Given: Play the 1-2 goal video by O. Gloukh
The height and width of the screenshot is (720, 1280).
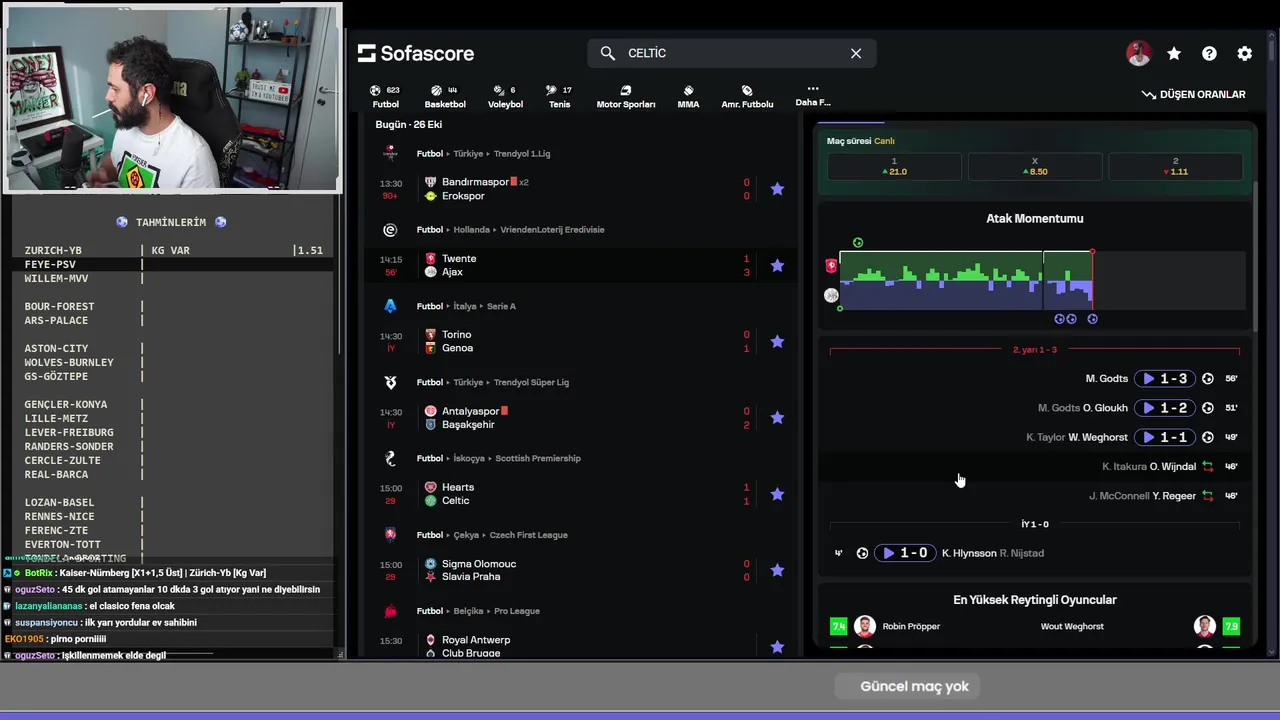Looking at the screenshot, I should (x=1165, y=408).
